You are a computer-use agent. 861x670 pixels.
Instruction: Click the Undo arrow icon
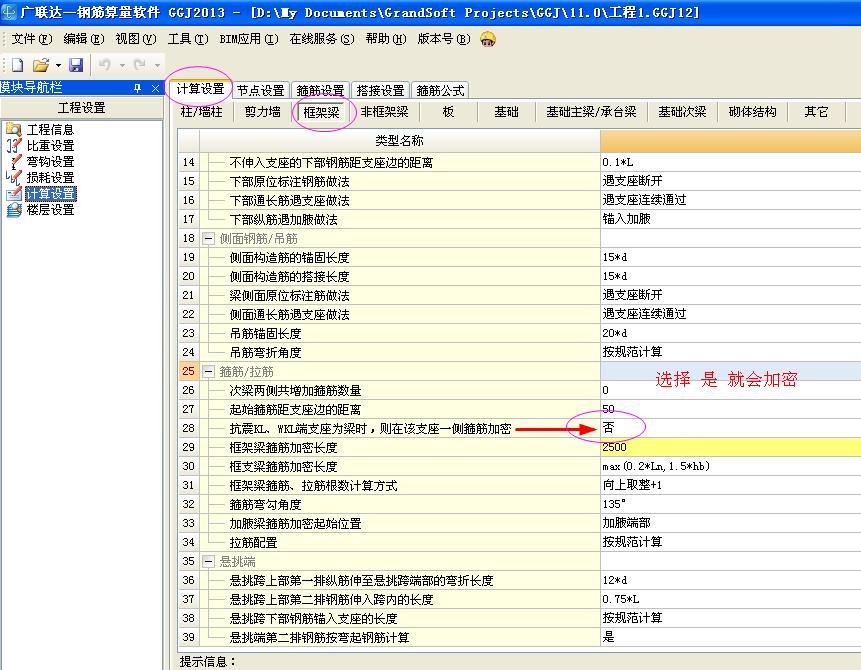(104, 65)
